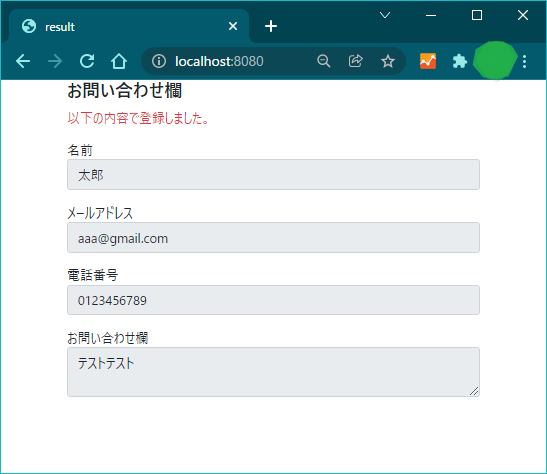Open the orange analytics extension
The height and width of the screenshot is (474, 547).
pyautogui.click(x=428, y=61)
